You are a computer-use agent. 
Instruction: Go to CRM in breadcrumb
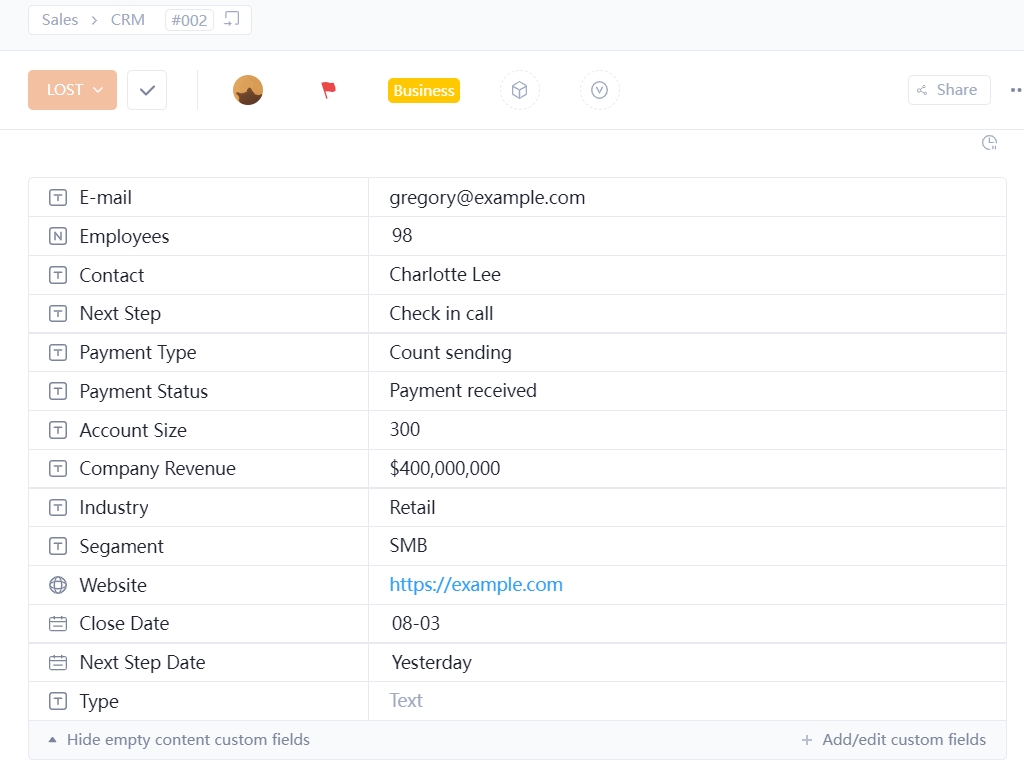point(128,20)
